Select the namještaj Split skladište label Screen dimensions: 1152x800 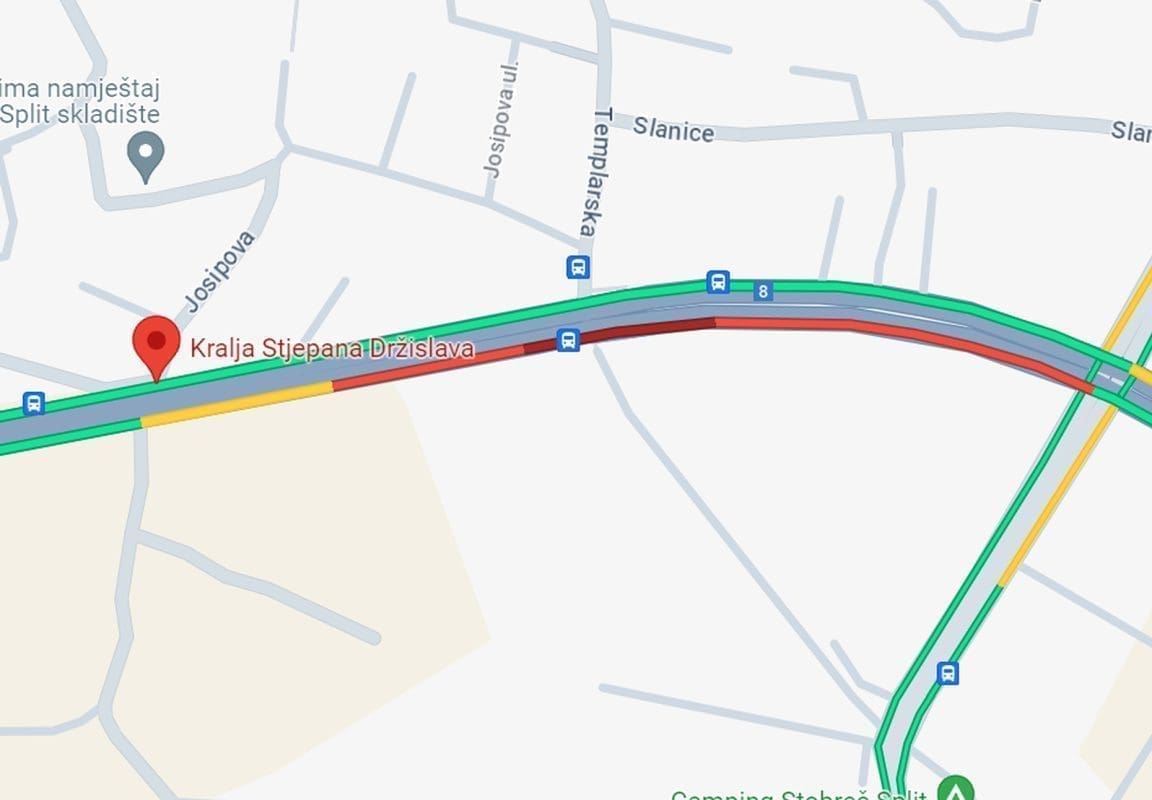[x=79, y=101]
